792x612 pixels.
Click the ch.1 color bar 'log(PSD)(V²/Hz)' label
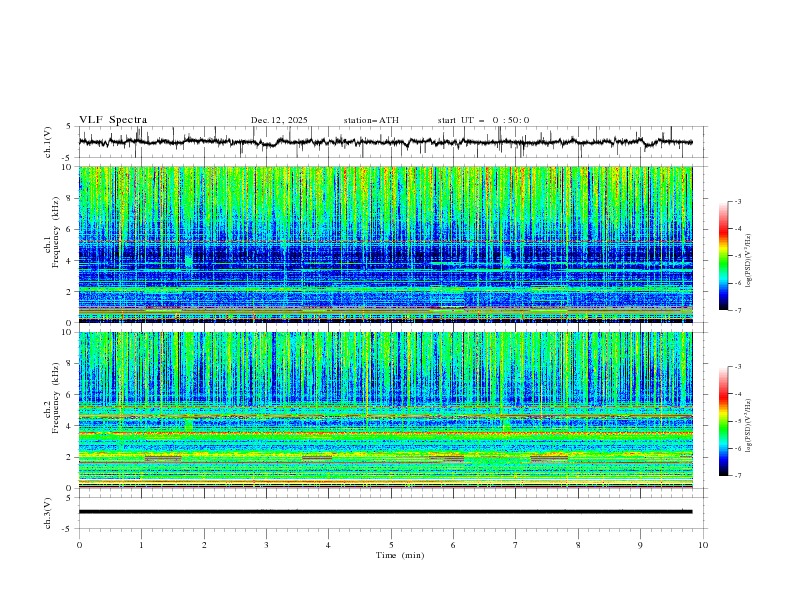point(749,261)
